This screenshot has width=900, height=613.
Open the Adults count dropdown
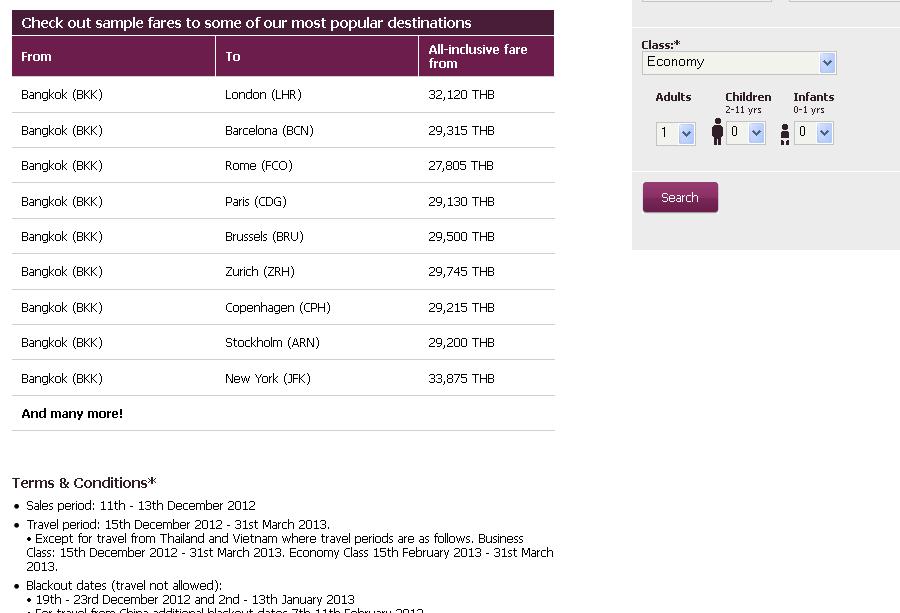click(676, 134)
